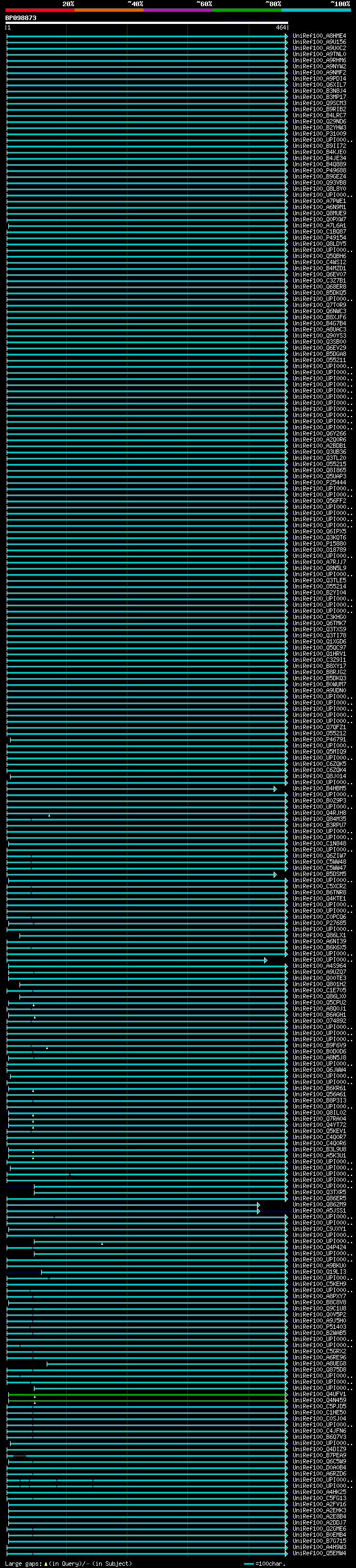Select the UniRef100_Q4RJH8 label
The width and height of the screenshot is (356, 1568).
pos(319,813)
